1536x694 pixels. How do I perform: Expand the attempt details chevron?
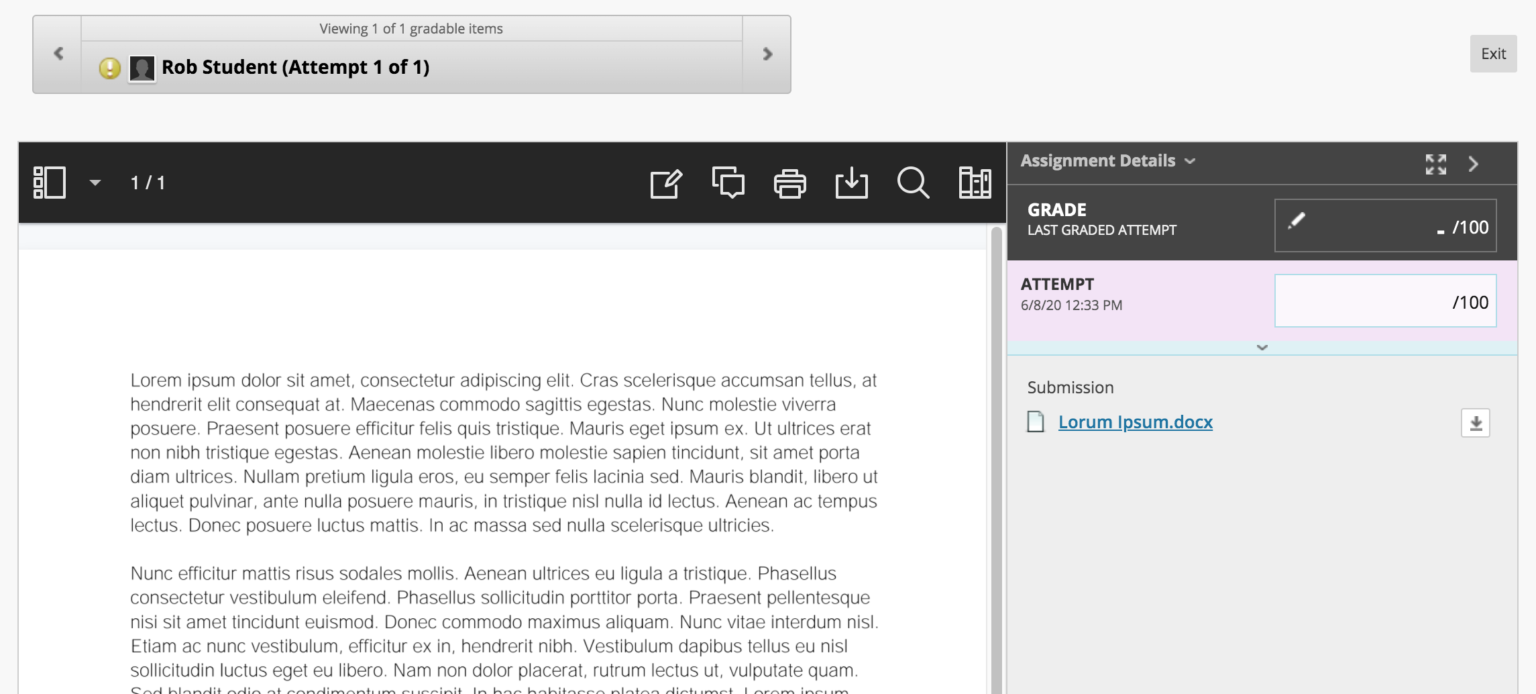pos(1262,347)
